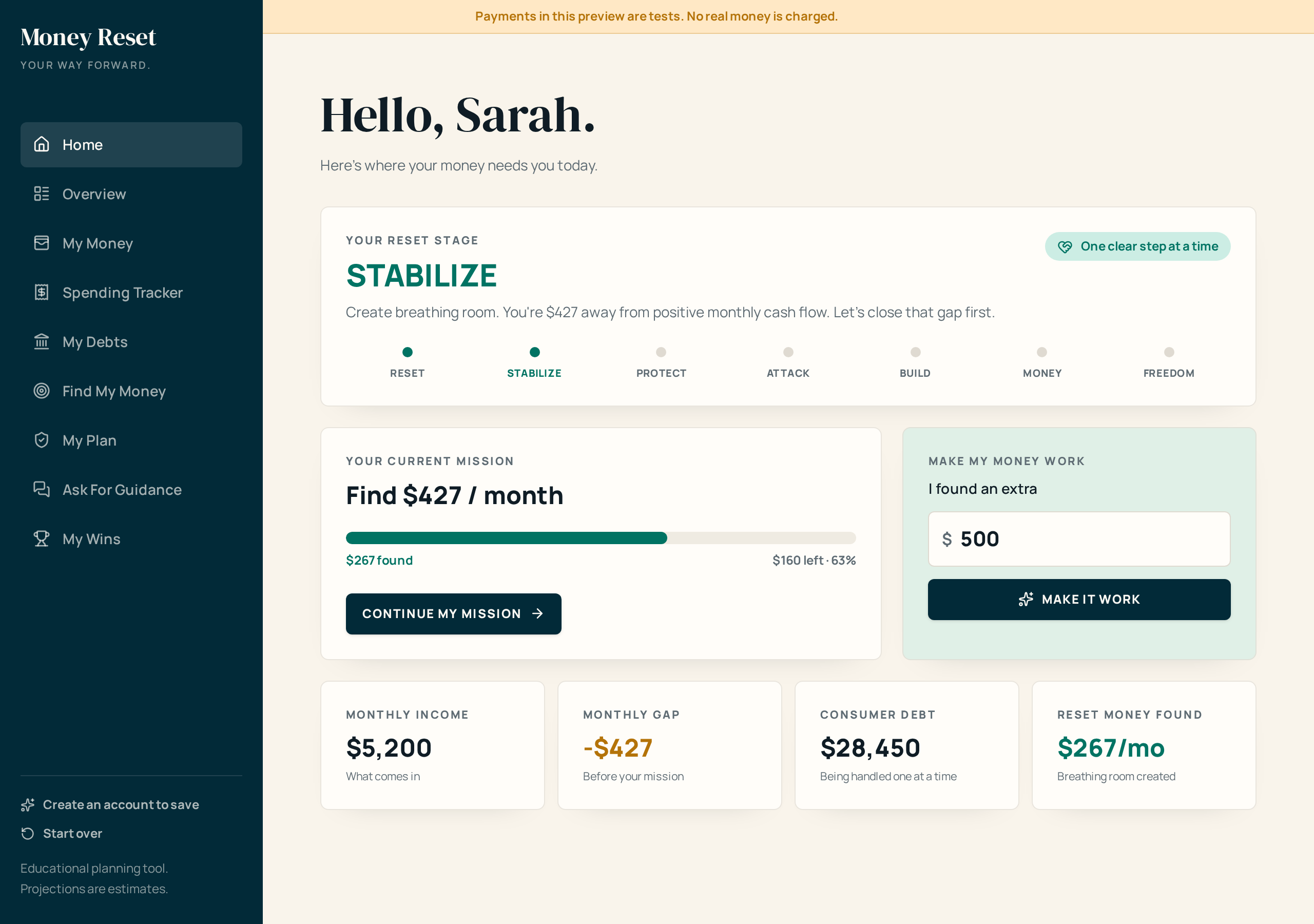Select the FREEDOM stage dot

click(1169, 352)
